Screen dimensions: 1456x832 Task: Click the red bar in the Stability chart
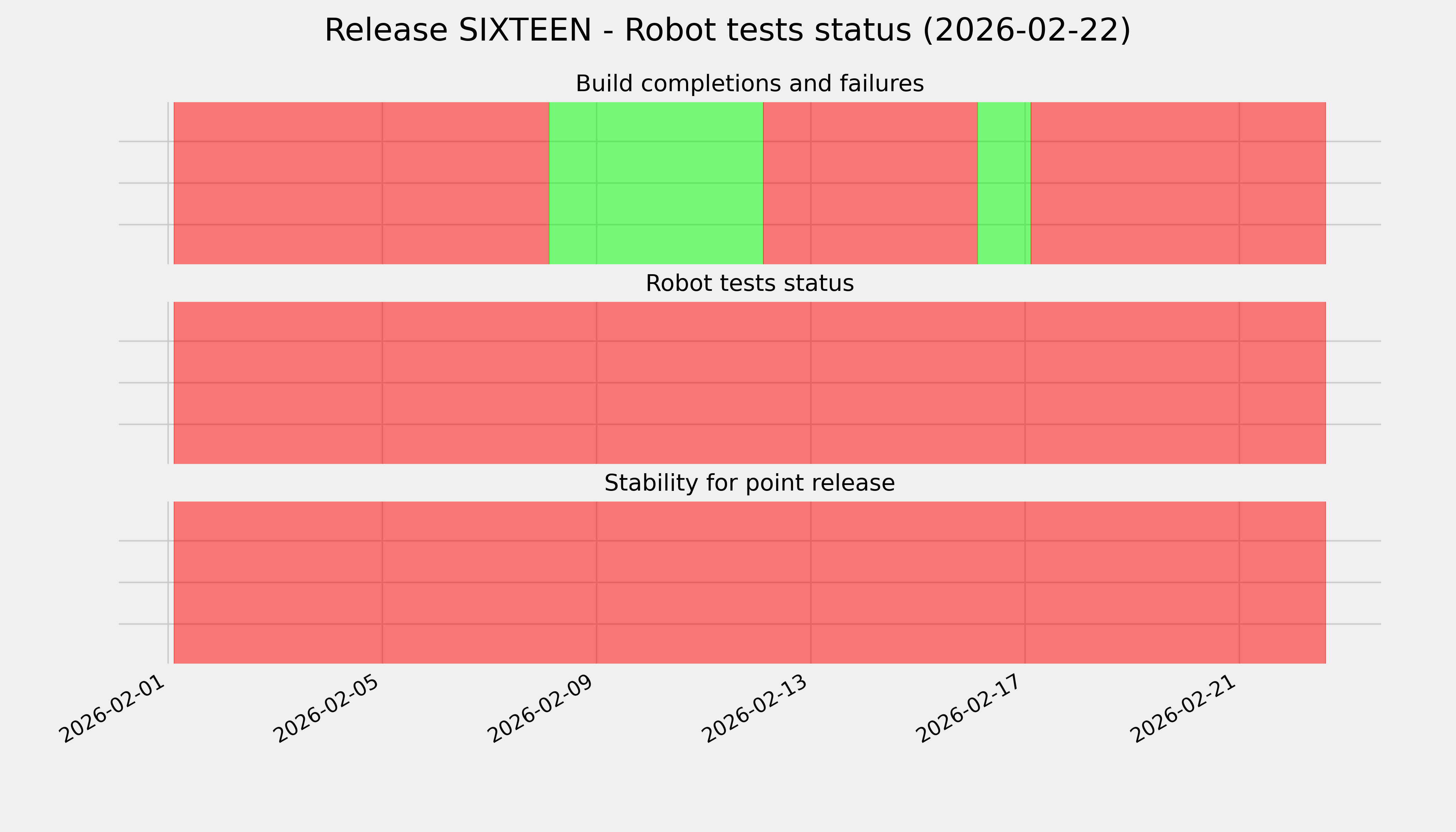749,582
